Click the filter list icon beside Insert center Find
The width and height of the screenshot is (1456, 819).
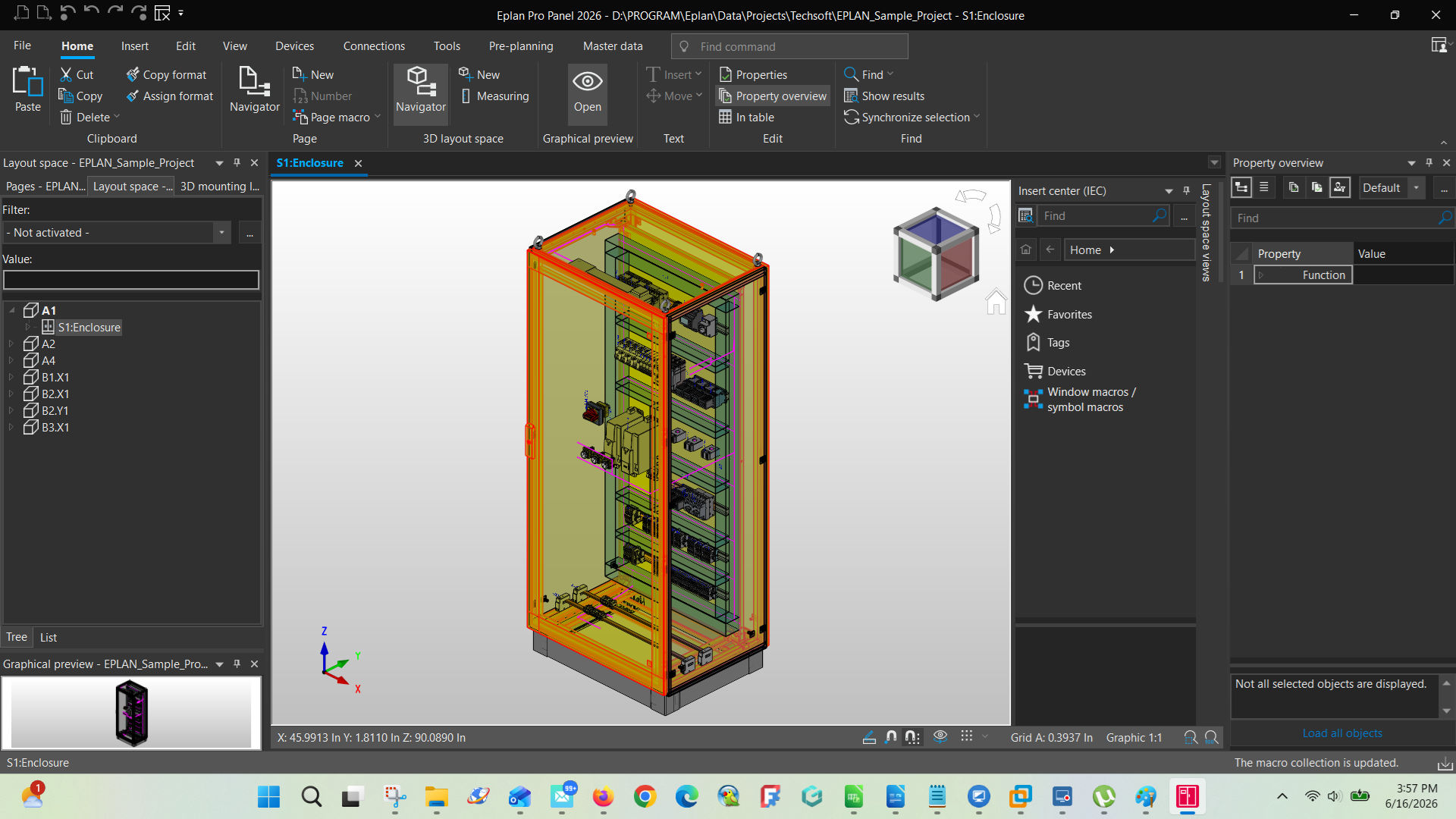[1025, 216]
